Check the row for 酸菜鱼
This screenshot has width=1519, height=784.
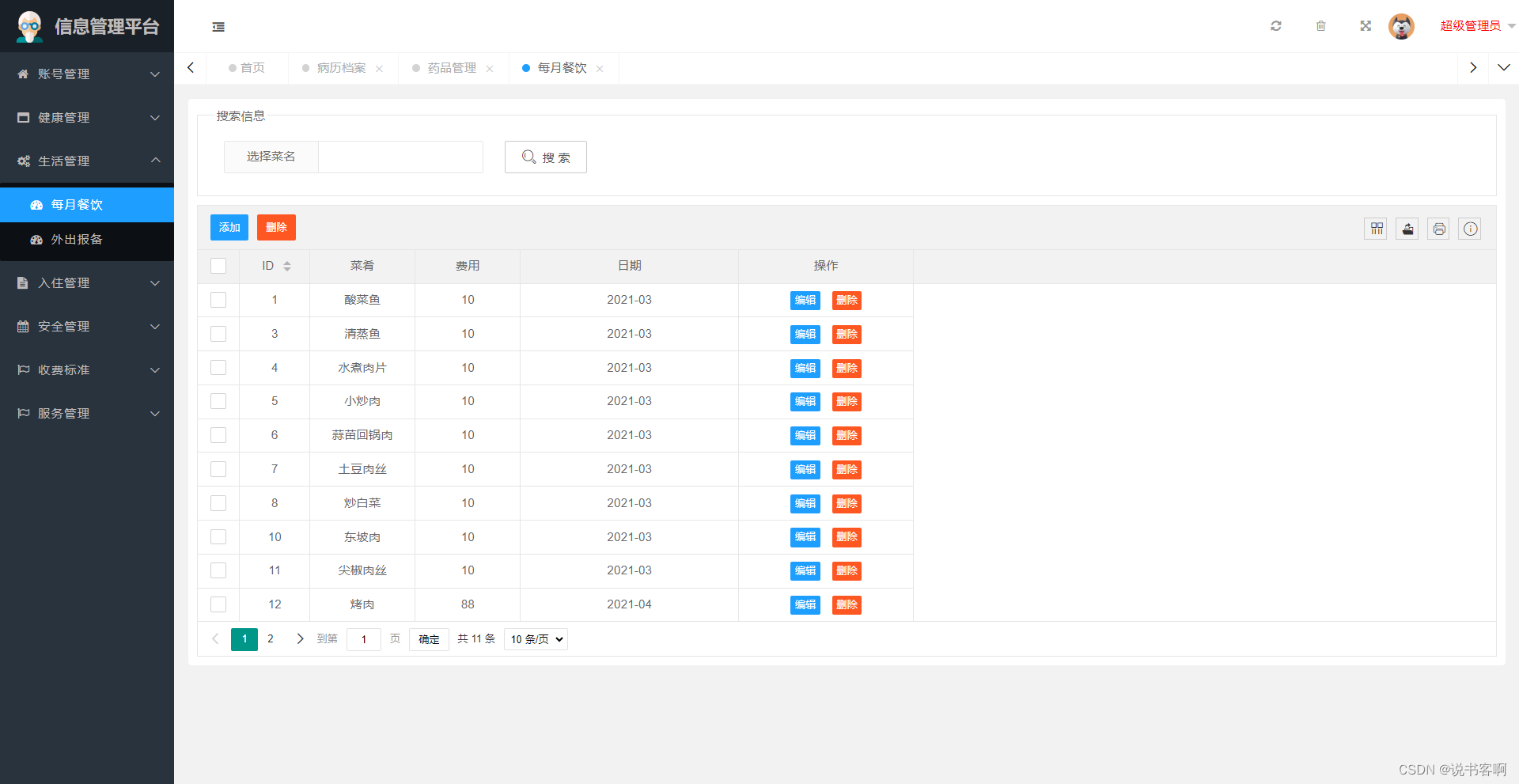point(218,300)
